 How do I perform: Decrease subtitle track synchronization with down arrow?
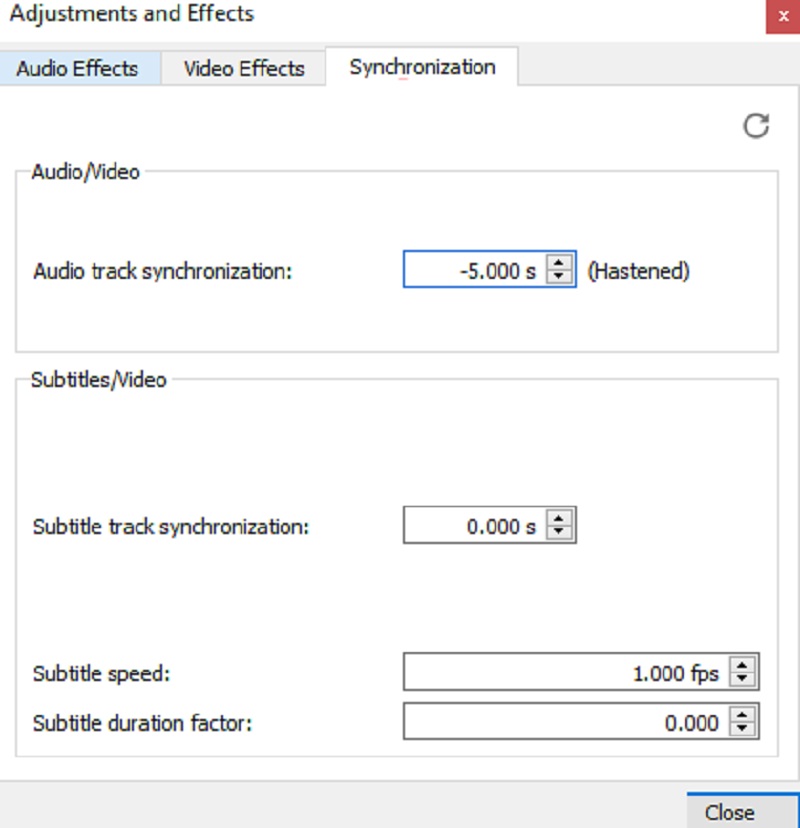click(x=560, y=533)
